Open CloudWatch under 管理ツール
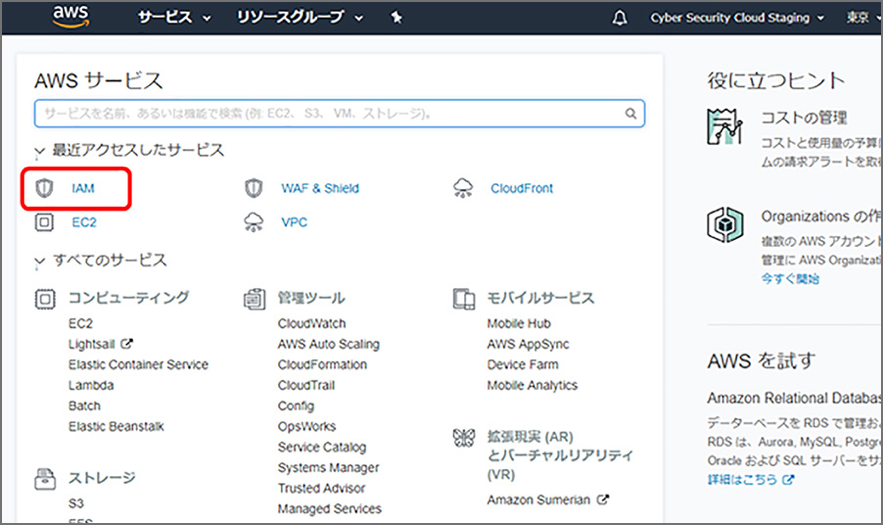The height and width of the screenshot is (525, 883). pos(311,324)
